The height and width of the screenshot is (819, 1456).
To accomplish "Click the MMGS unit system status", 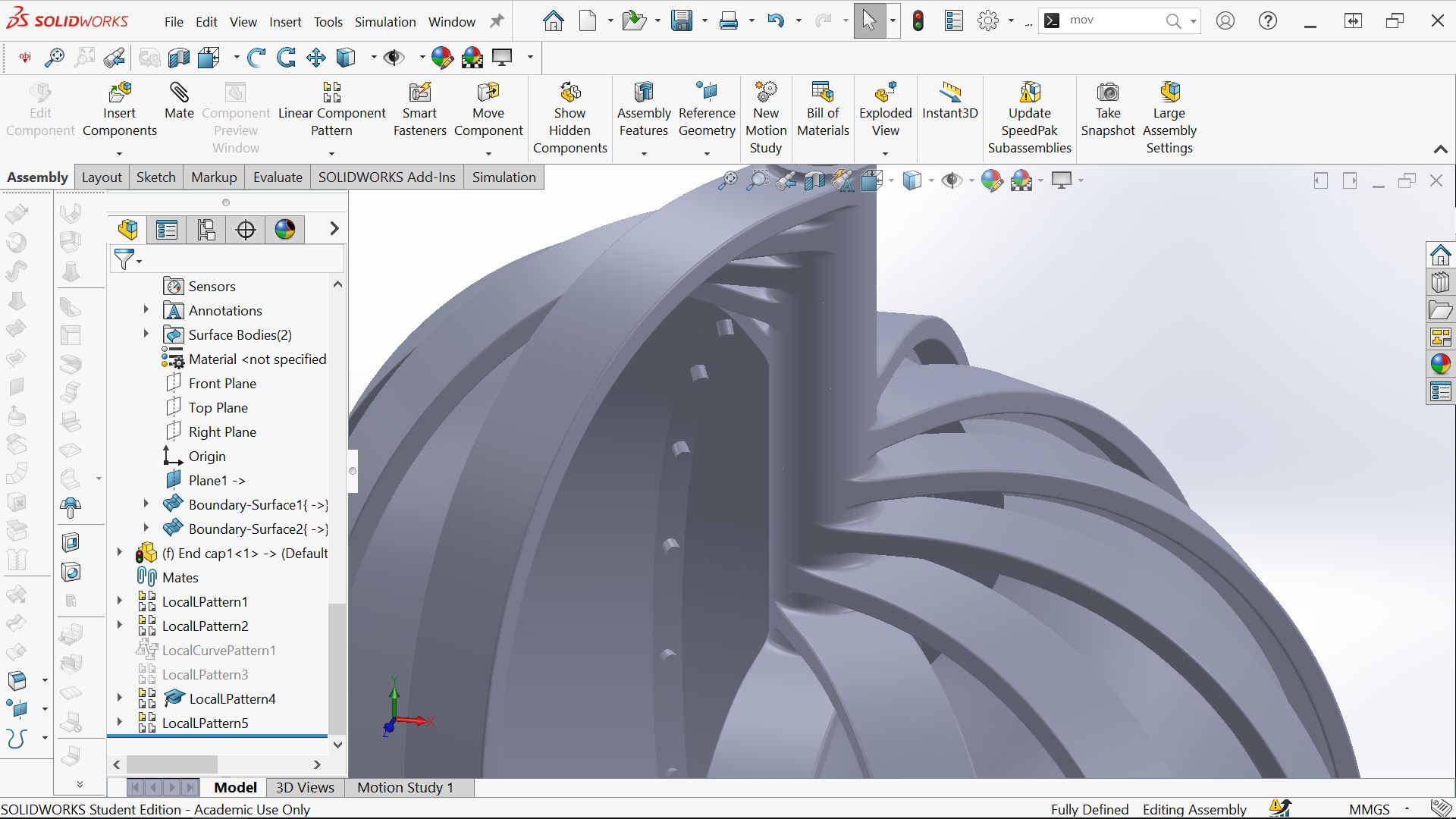I will [1369, 809].
